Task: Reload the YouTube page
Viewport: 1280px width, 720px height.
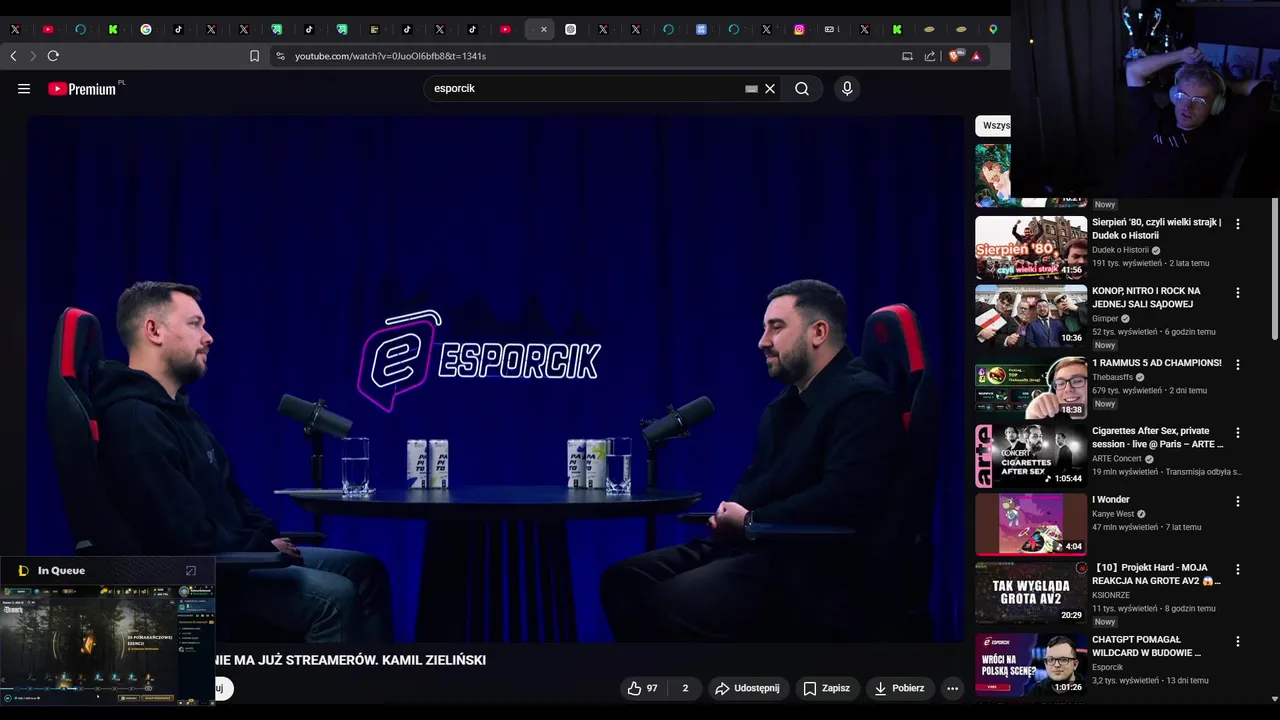Action: pos(53,56)
